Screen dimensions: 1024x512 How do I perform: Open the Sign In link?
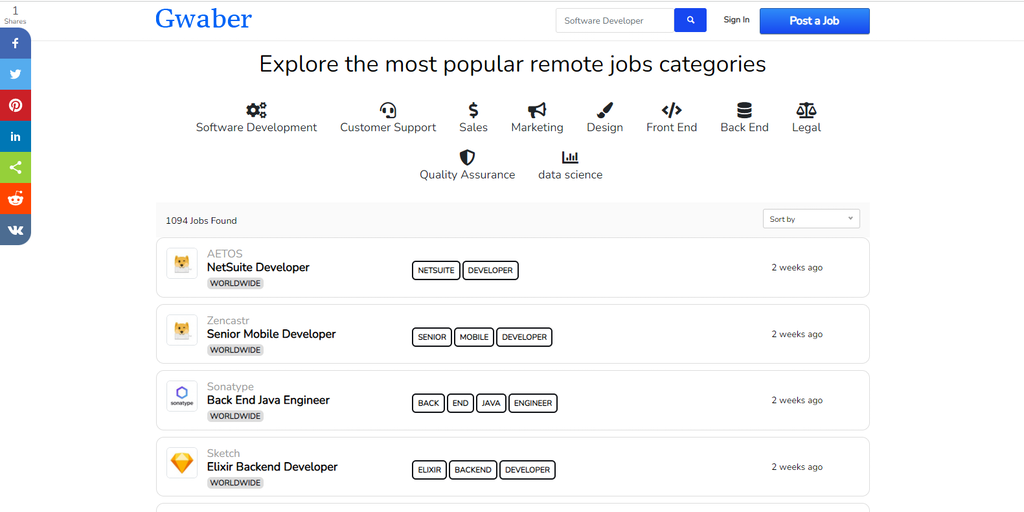coord(736,20)
